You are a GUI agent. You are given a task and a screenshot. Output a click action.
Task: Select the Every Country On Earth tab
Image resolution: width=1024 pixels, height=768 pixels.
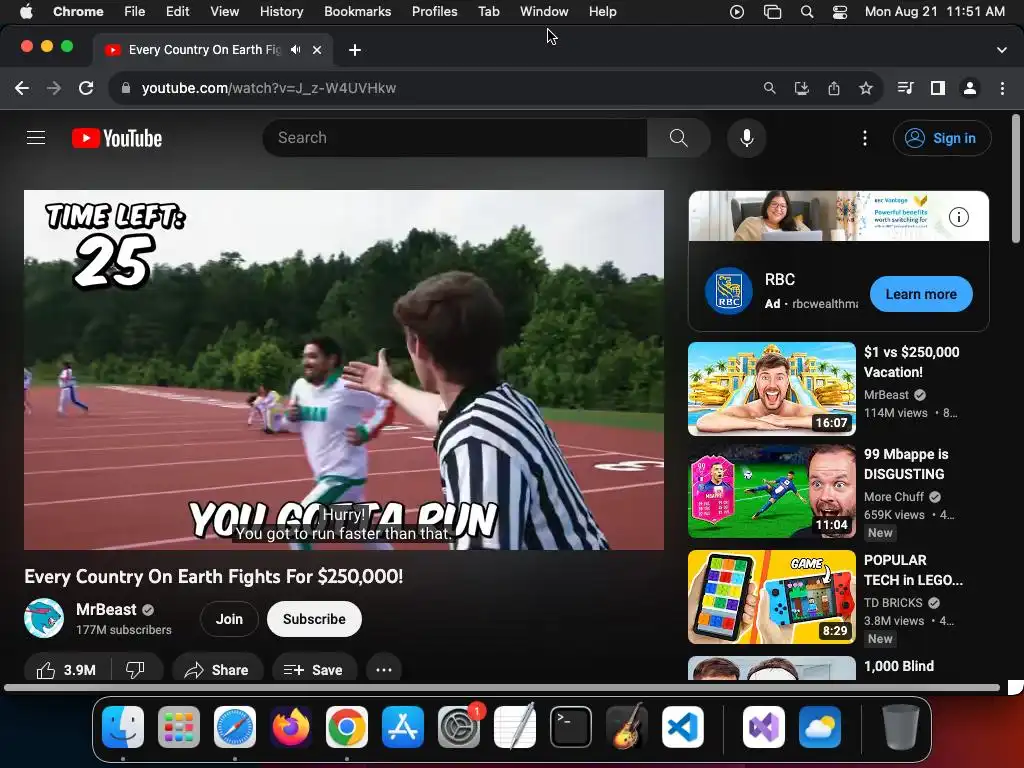click(204, 50)
